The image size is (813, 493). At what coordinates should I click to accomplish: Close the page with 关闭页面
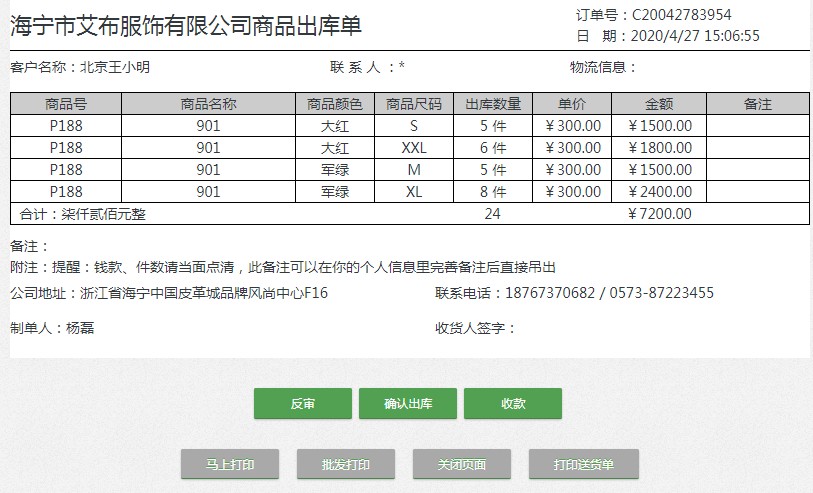pos(462,464)
